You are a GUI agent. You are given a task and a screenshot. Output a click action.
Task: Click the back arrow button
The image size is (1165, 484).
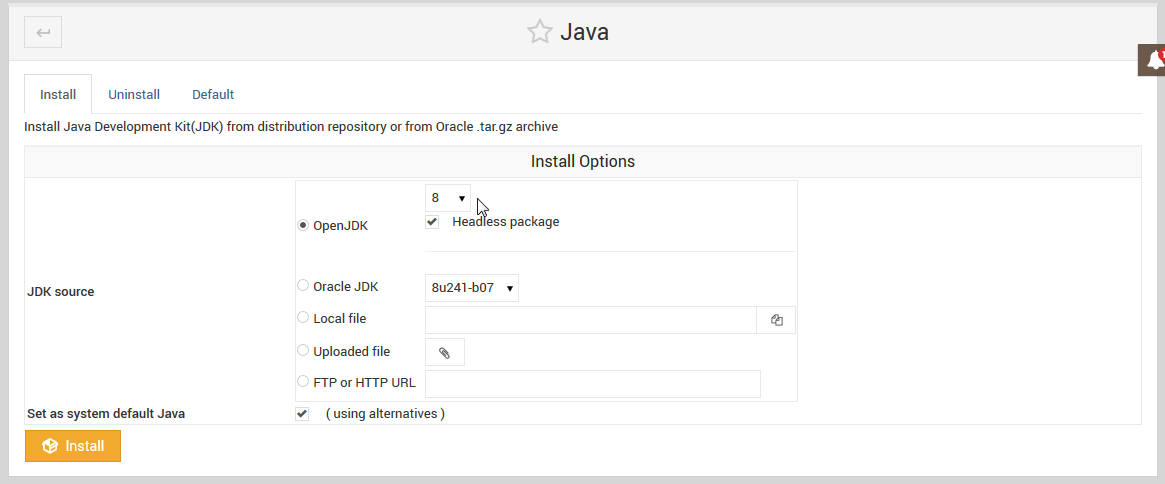(x=43, y=32)
